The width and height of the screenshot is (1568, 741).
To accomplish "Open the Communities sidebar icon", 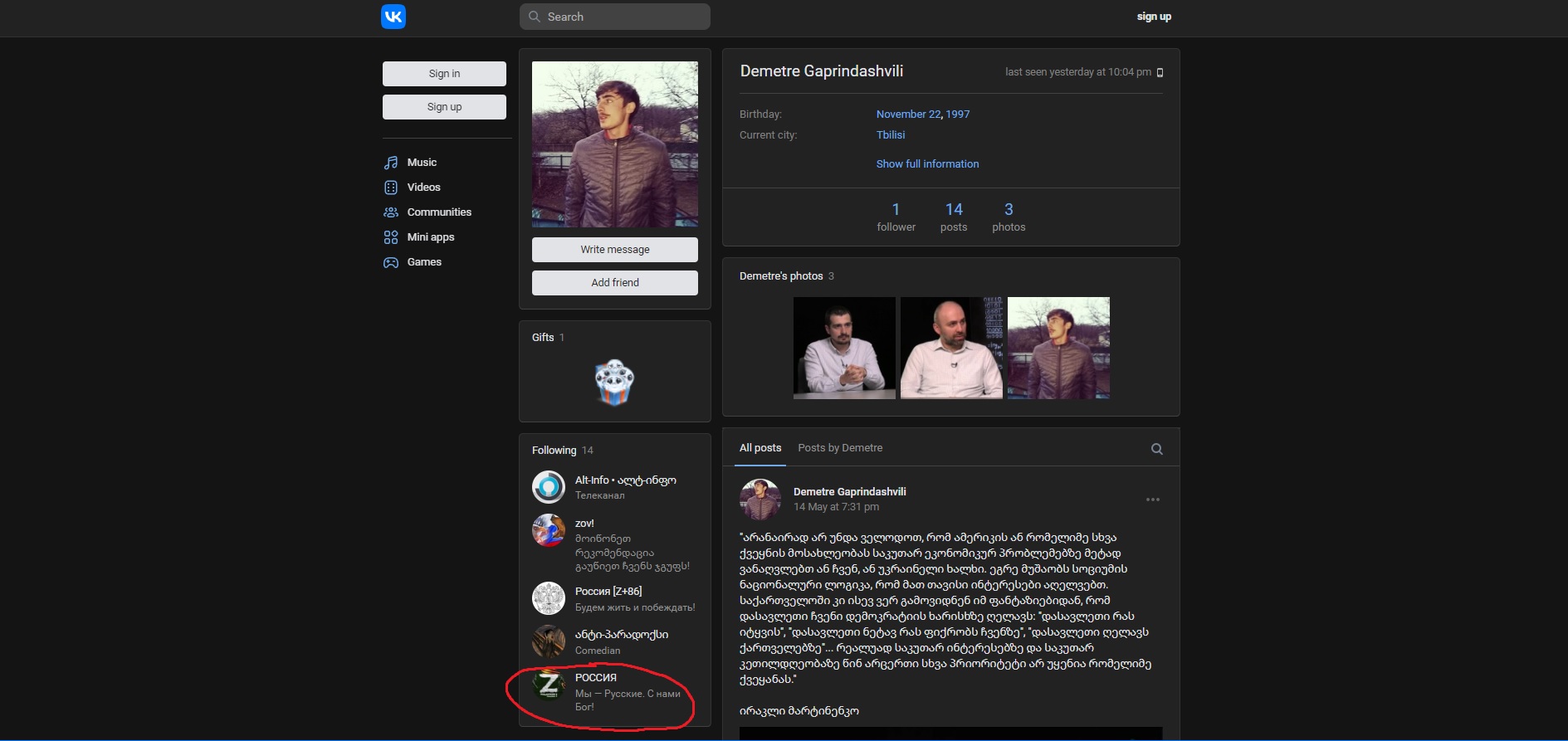I will click(391, 212).
